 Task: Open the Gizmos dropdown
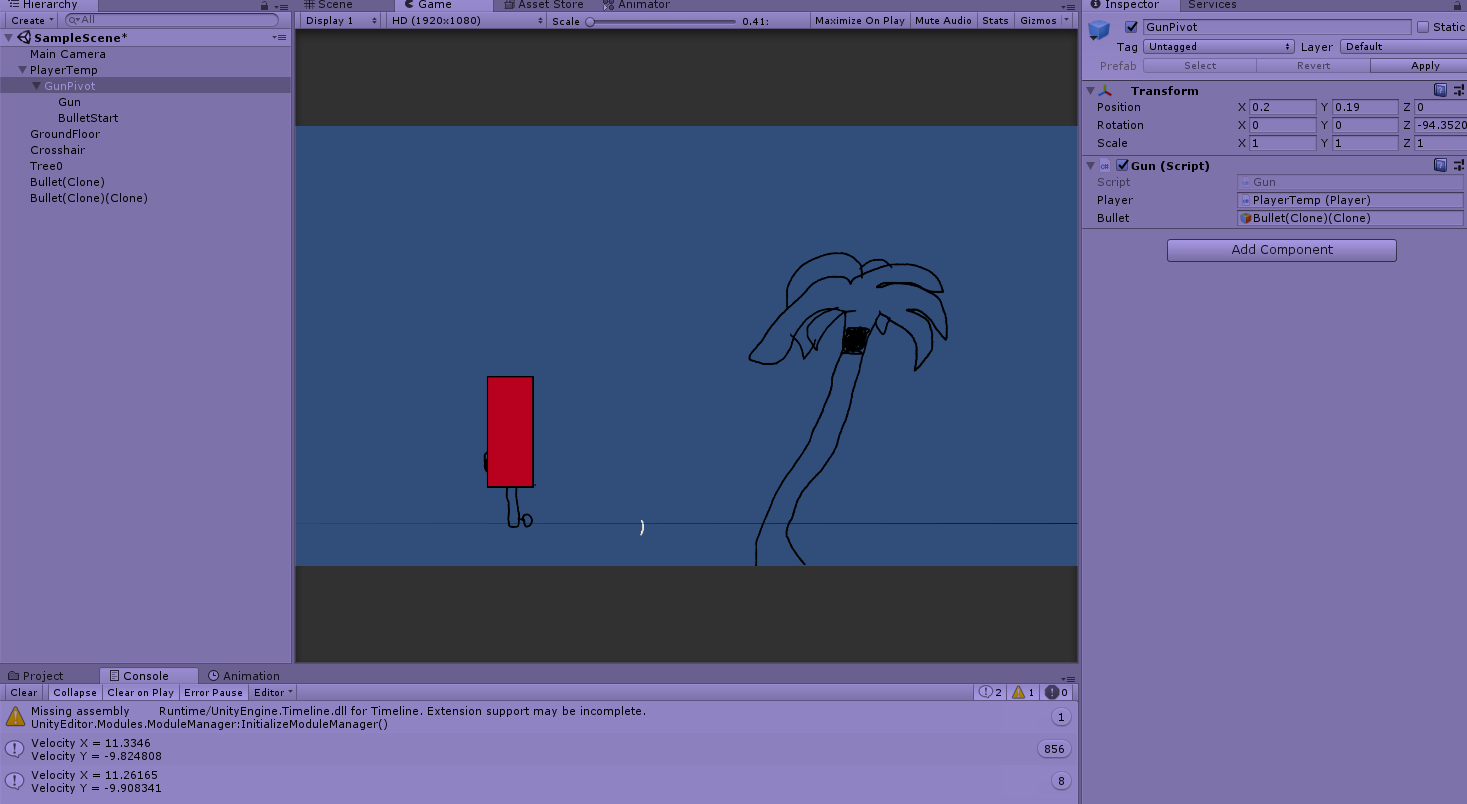pyautogui.click(x=1044, y=20)
